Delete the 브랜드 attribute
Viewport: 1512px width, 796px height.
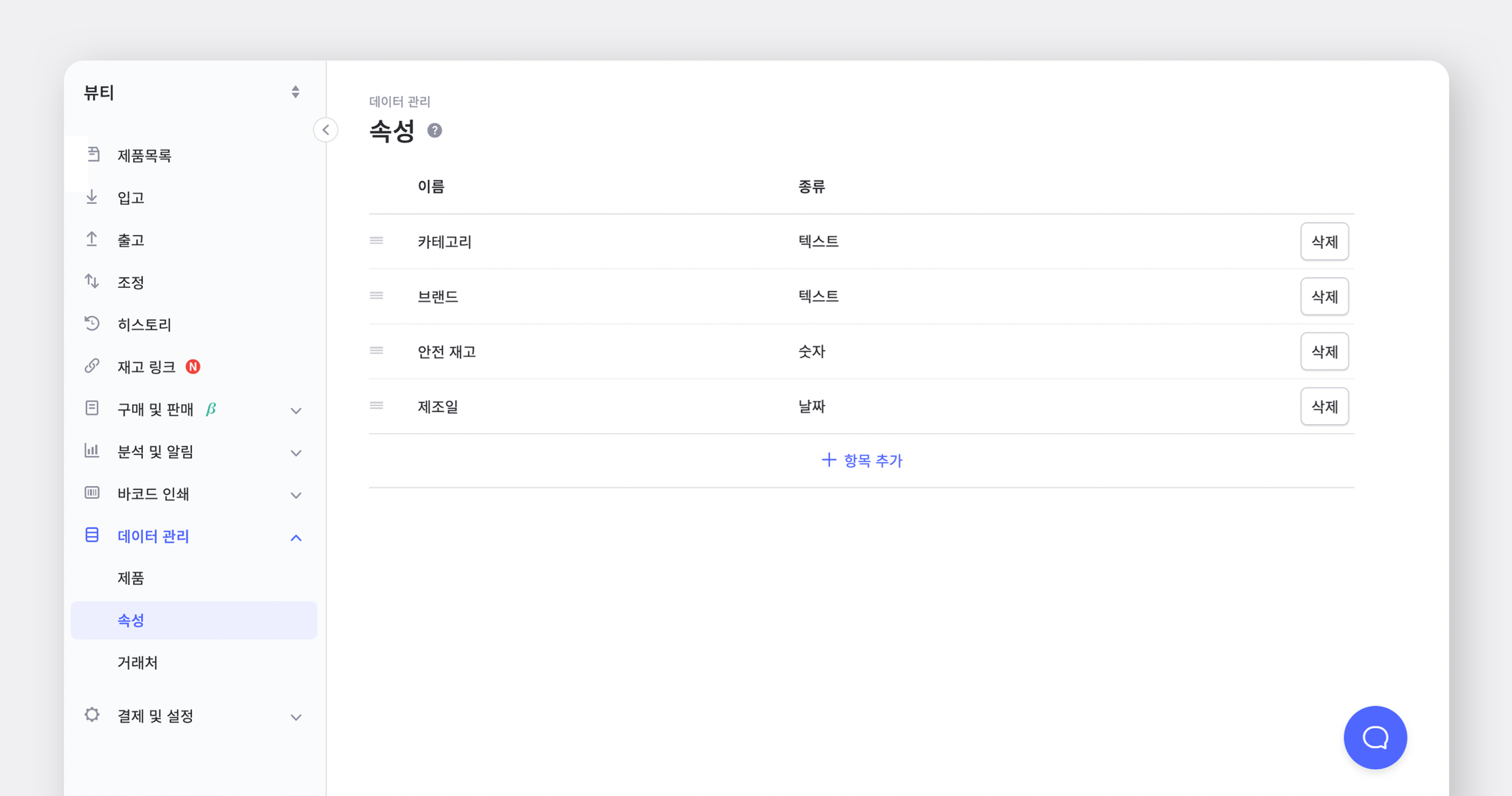1325,296
